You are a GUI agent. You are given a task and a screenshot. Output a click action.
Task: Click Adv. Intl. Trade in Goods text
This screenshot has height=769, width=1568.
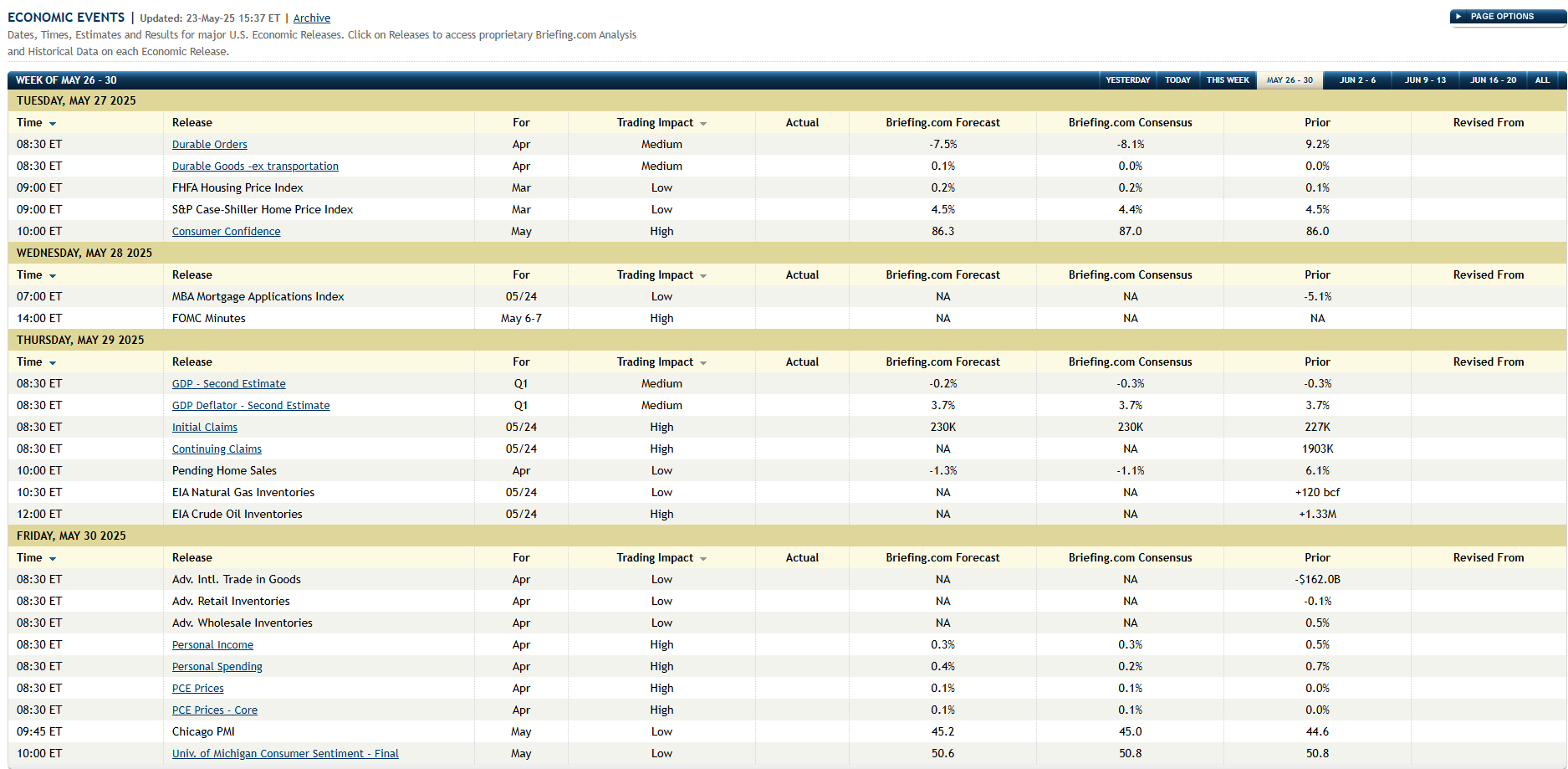click(237, 580)
